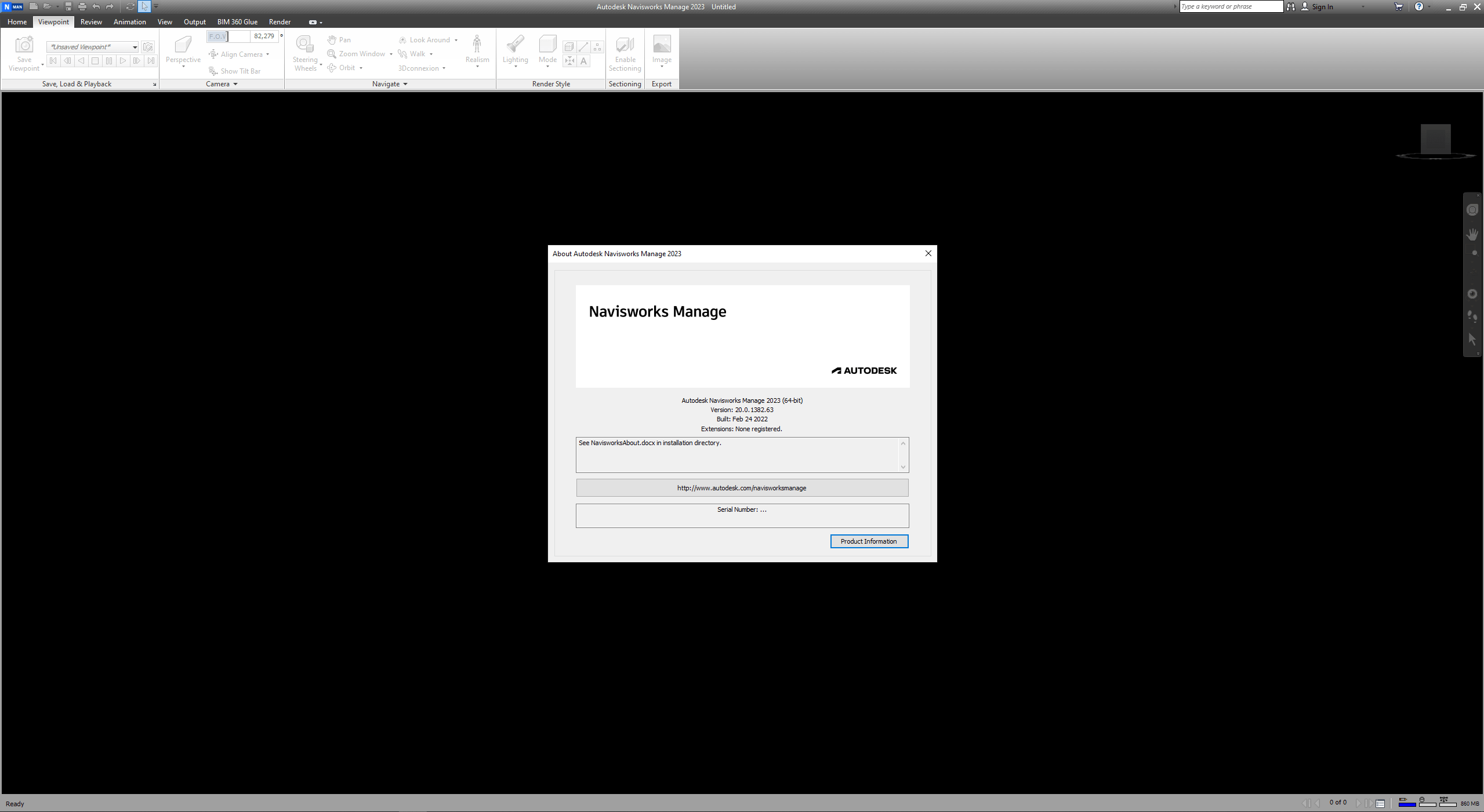
Task: Stop viewpoint animation playback
Action: 95,60
